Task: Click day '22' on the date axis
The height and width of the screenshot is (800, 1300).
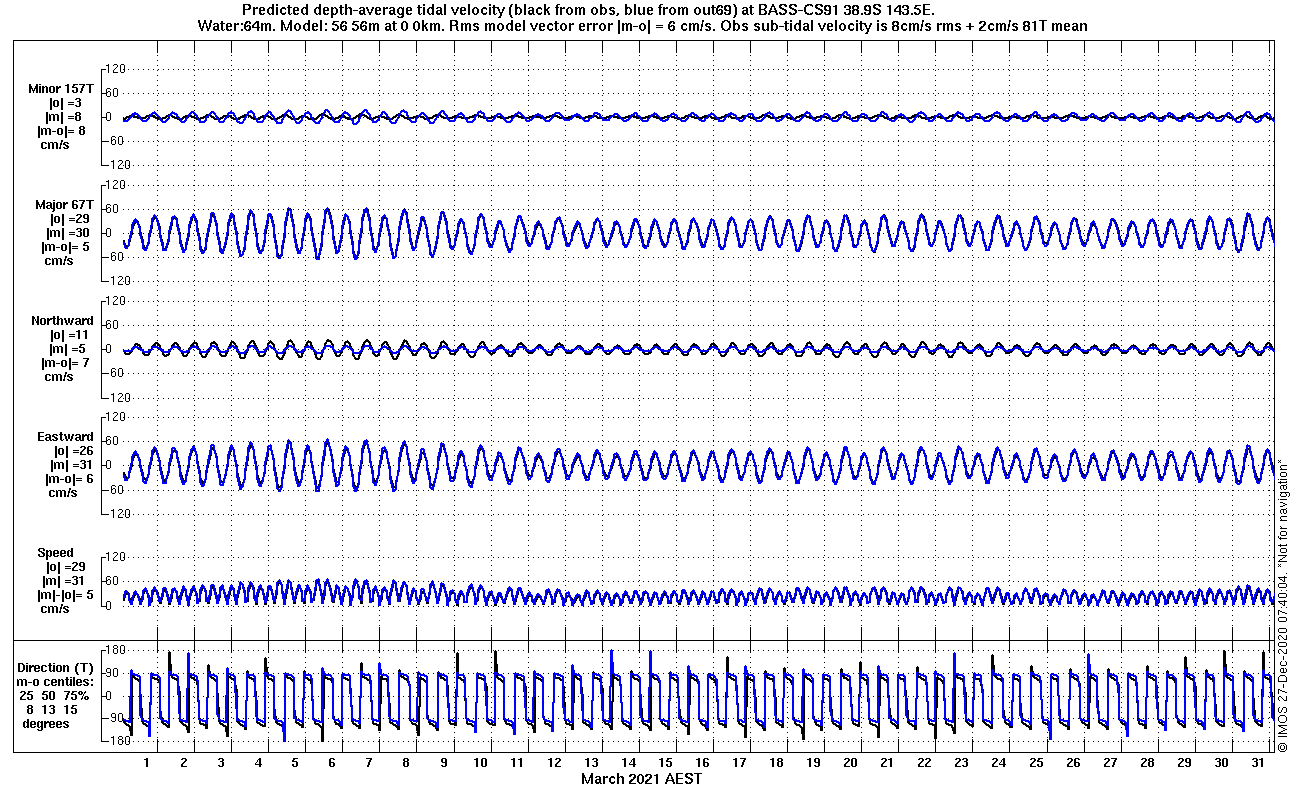Action: [x=924, y=763]
